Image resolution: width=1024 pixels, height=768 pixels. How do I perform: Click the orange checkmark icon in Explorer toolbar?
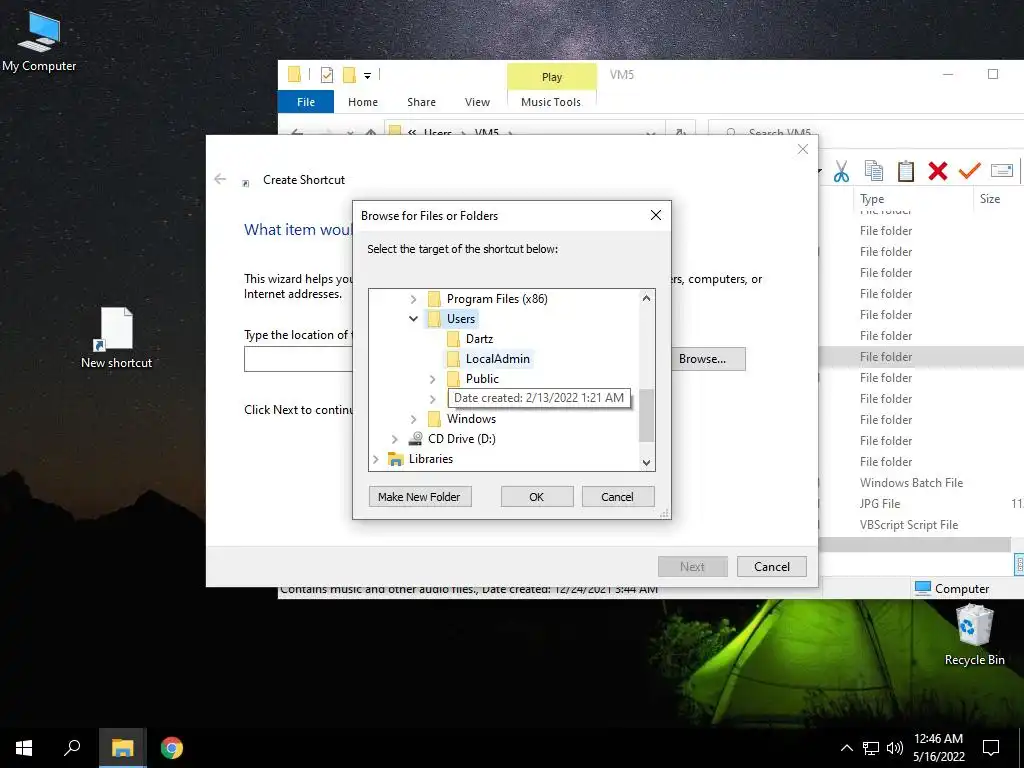point(969,171)
